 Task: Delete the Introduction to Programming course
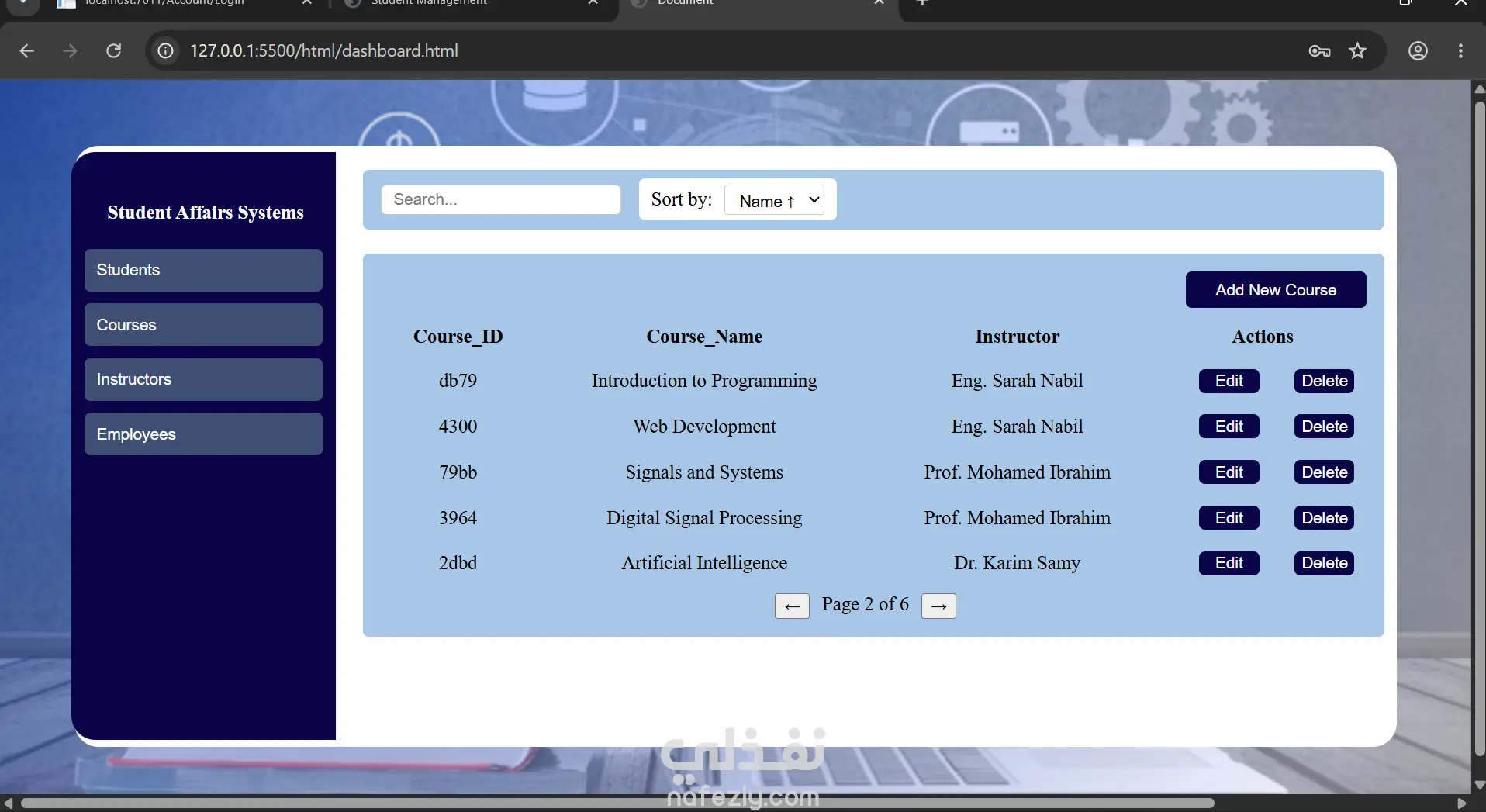pyautogui.click(x=1324, y=381)
